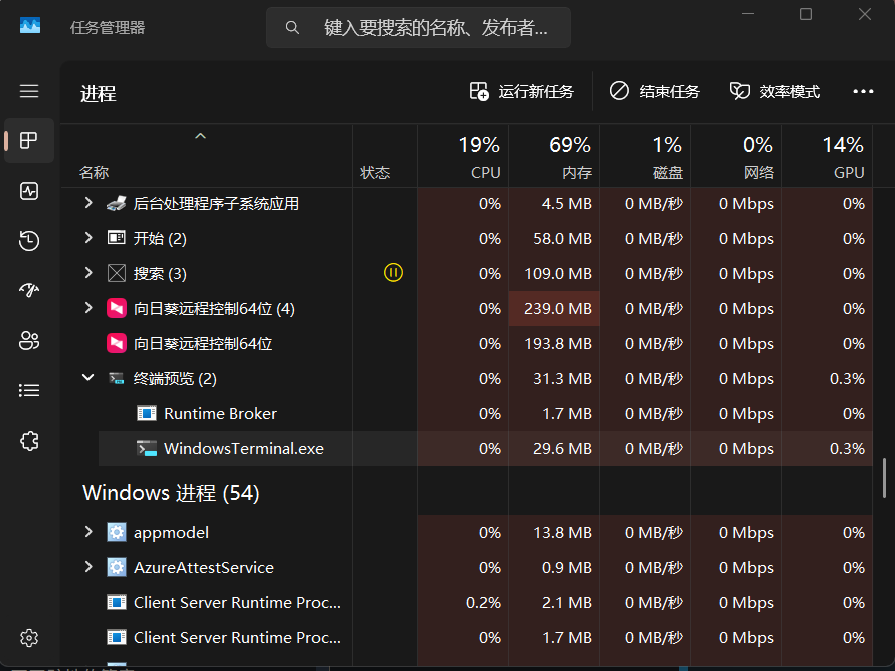Sort by the 状态 column header

pyautogui.click(x=385, y=156)
